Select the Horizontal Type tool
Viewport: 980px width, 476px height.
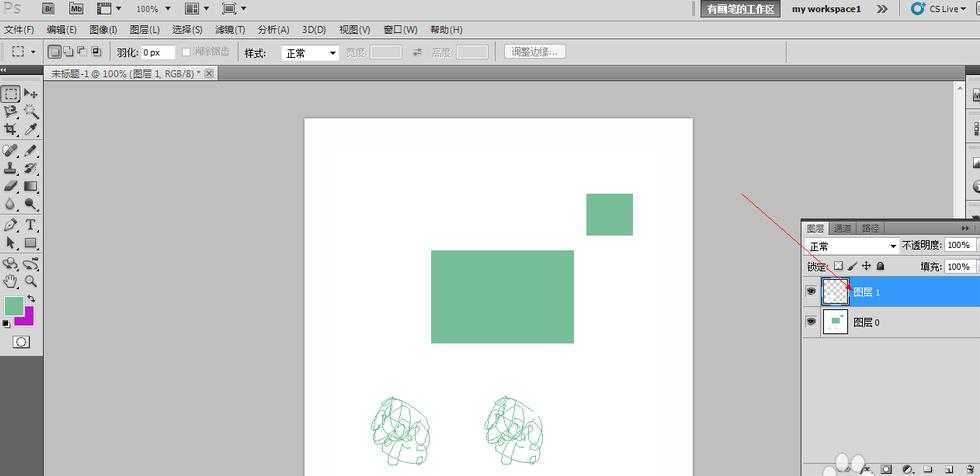(31, 225)
